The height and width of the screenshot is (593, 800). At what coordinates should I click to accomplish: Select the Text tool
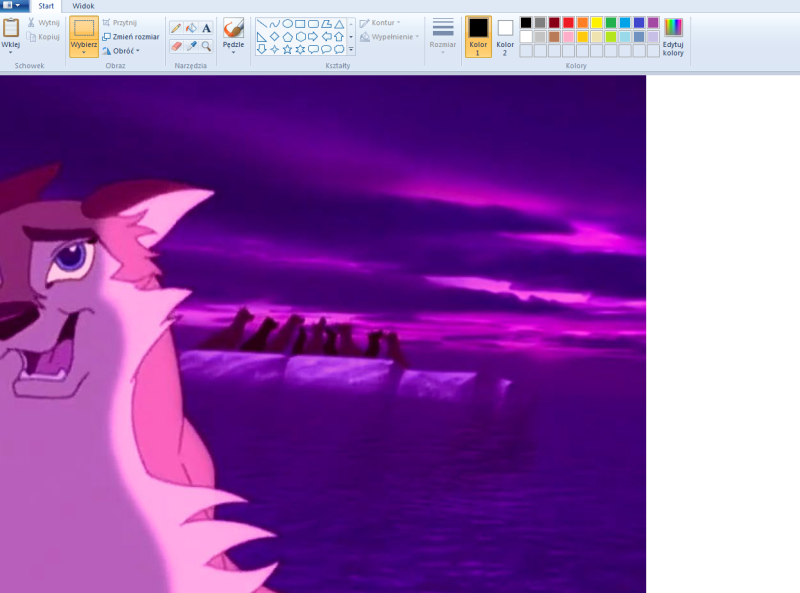(x=206, y=28)
